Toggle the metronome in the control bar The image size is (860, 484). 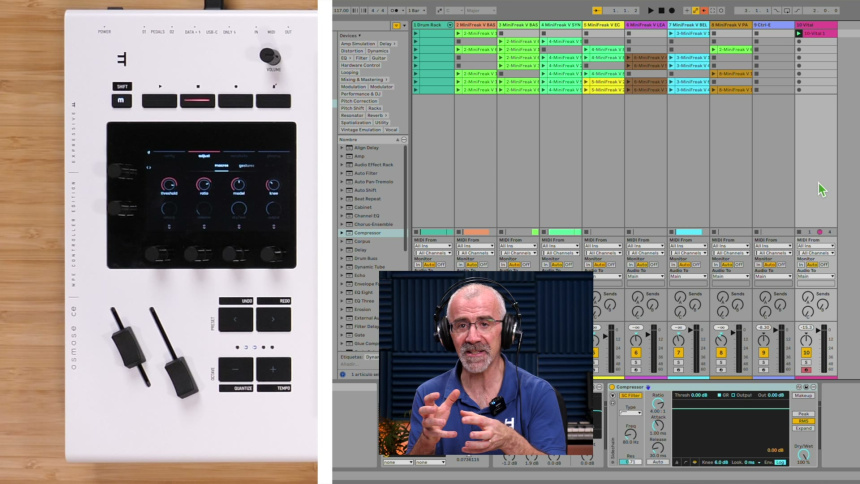click(397, 10)
